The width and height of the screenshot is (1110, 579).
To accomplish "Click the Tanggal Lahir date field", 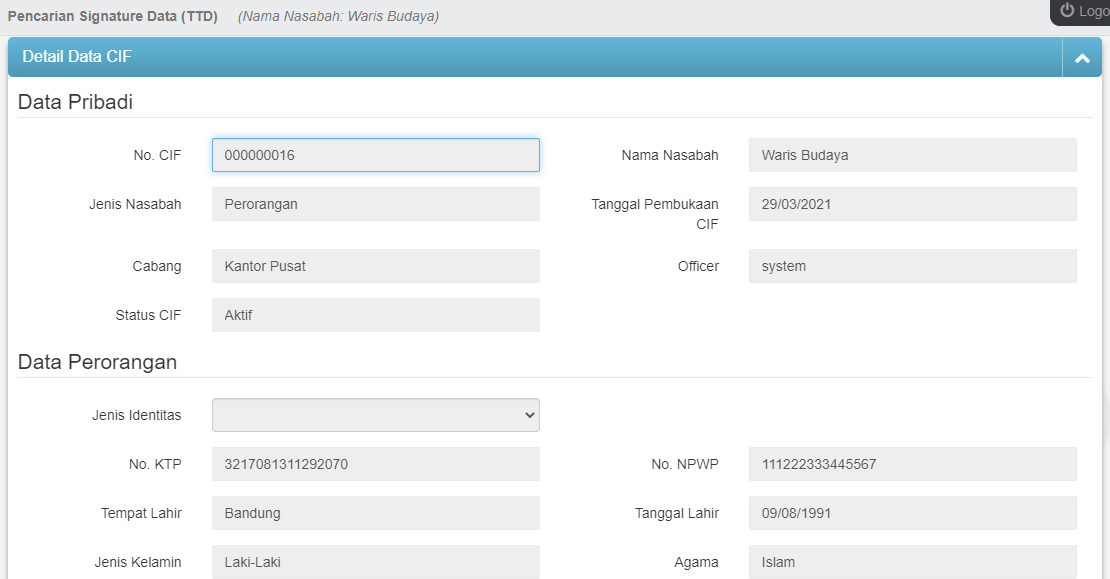I will 912,513.
